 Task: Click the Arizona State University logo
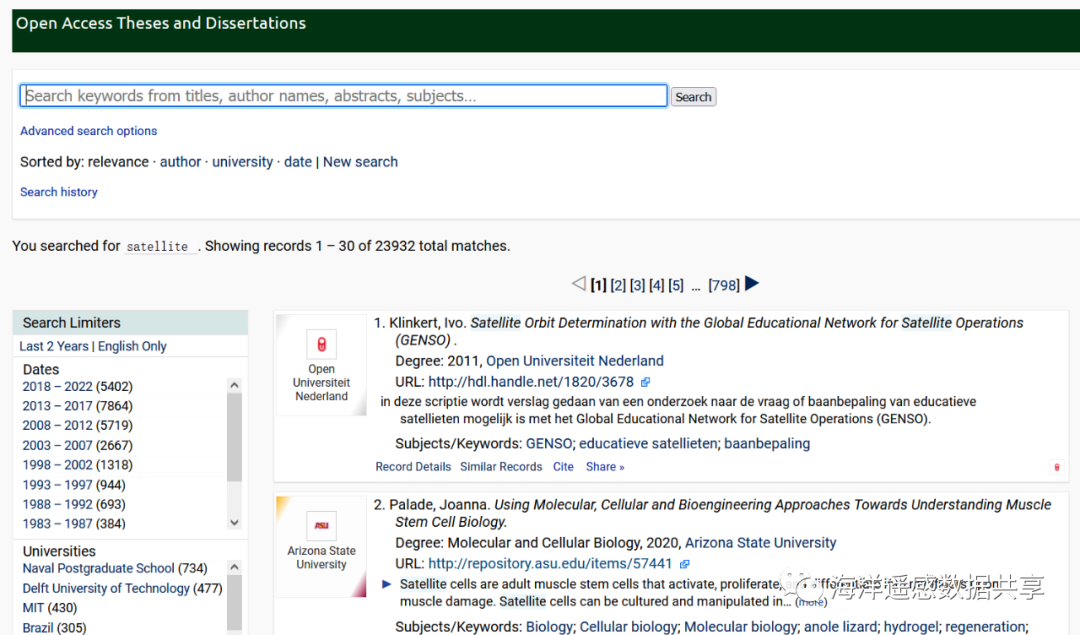point(321,525)
